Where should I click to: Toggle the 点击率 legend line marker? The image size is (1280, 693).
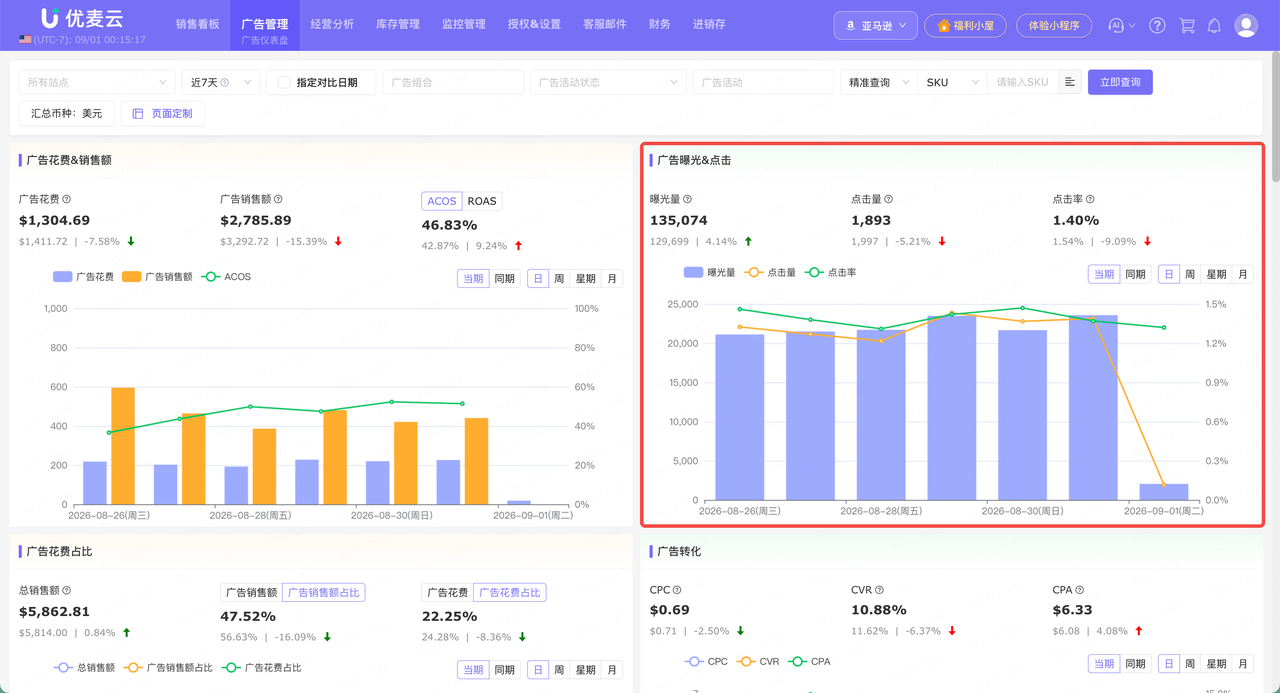click(x=814, y=272)
